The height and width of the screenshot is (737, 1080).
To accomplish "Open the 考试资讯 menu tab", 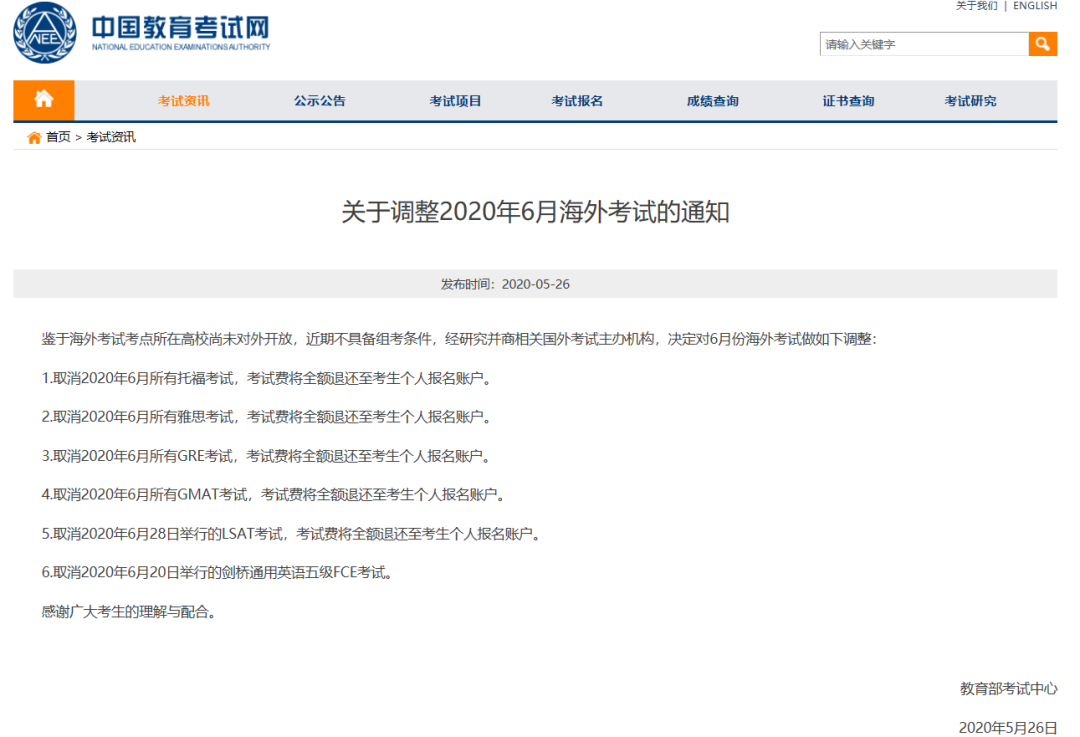I will click(183, 101).
